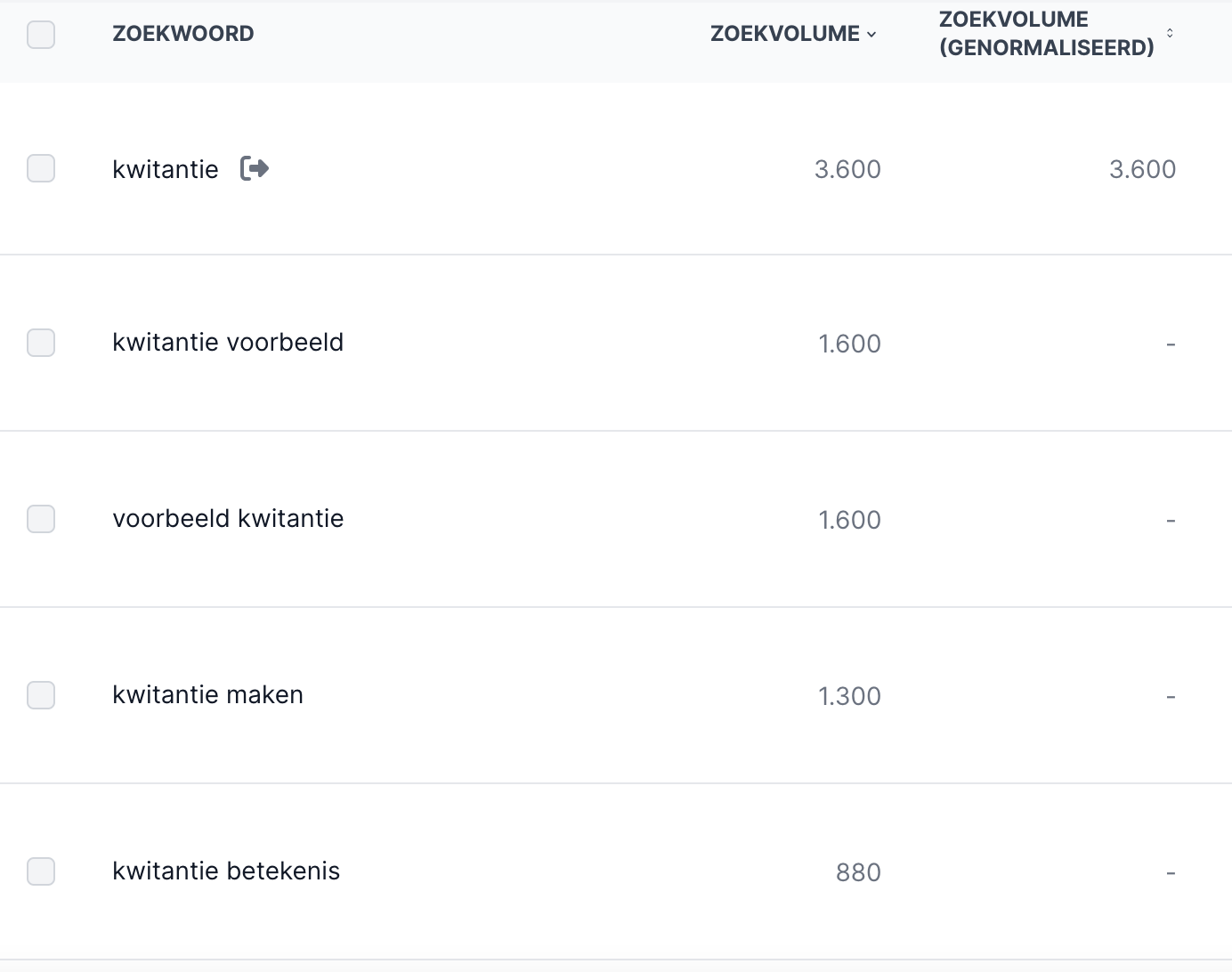Open the kwitantie maken keyword
The height and width of the screenshot is (972, 1232).
[x=207, y=695]
